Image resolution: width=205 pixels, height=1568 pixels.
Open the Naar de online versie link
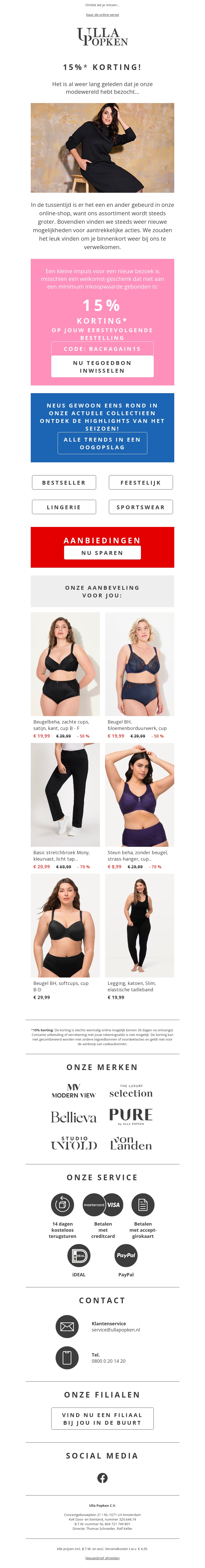[102, 15]
